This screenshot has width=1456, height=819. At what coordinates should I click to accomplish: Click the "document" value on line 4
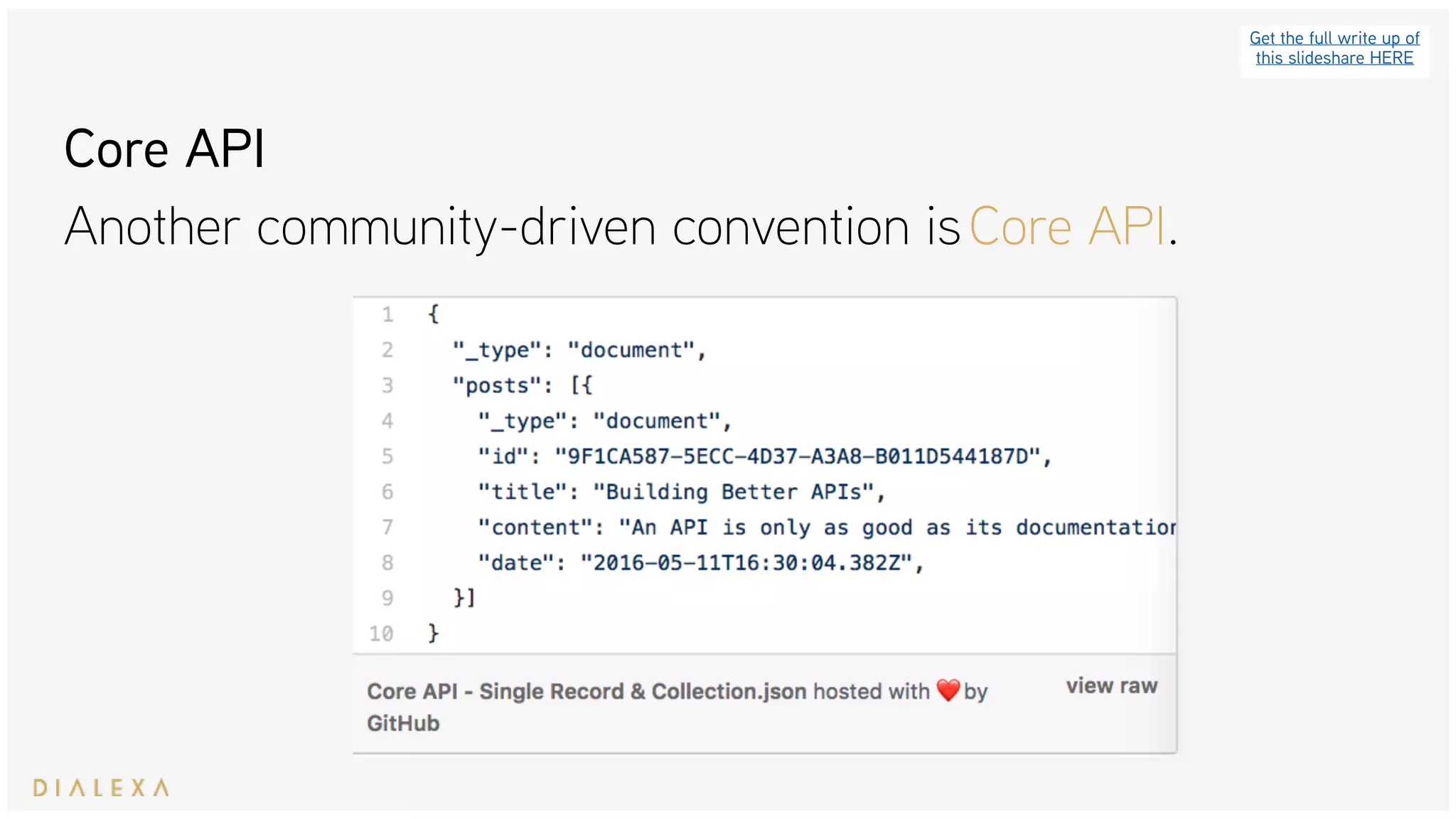click(657, 421)
